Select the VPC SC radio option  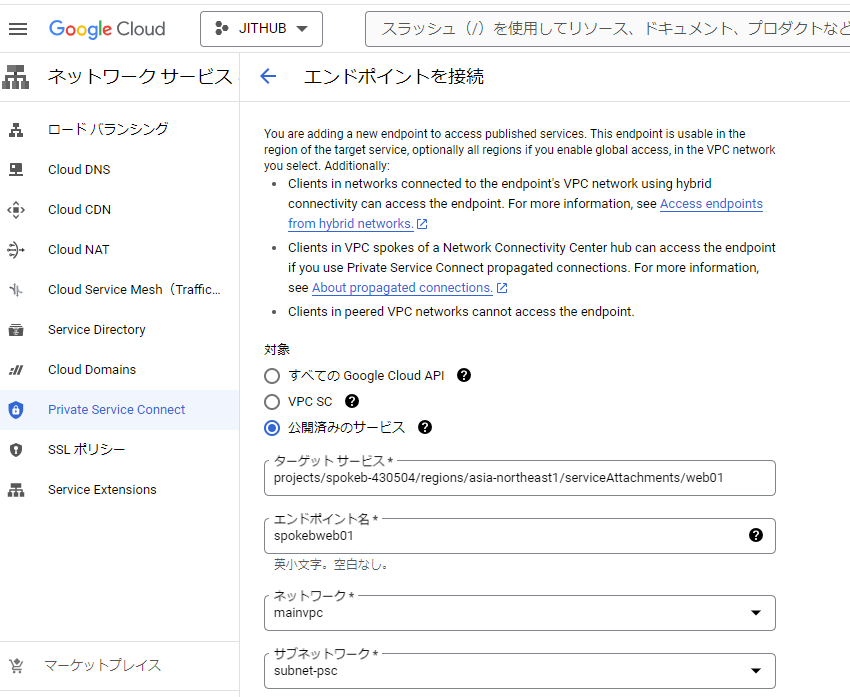coord(272,402)
